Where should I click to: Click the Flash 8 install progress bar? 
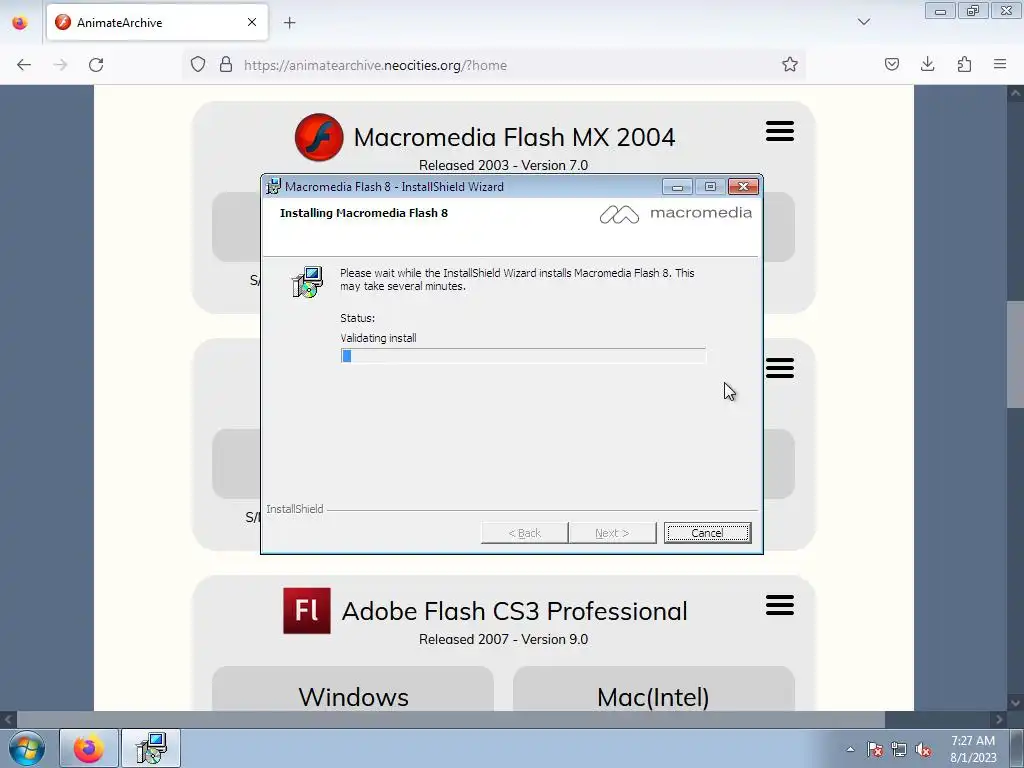tap(523, 356)
